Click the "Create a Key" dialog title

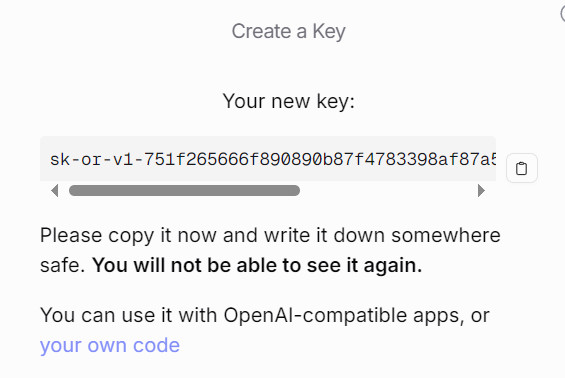(288, 31)
